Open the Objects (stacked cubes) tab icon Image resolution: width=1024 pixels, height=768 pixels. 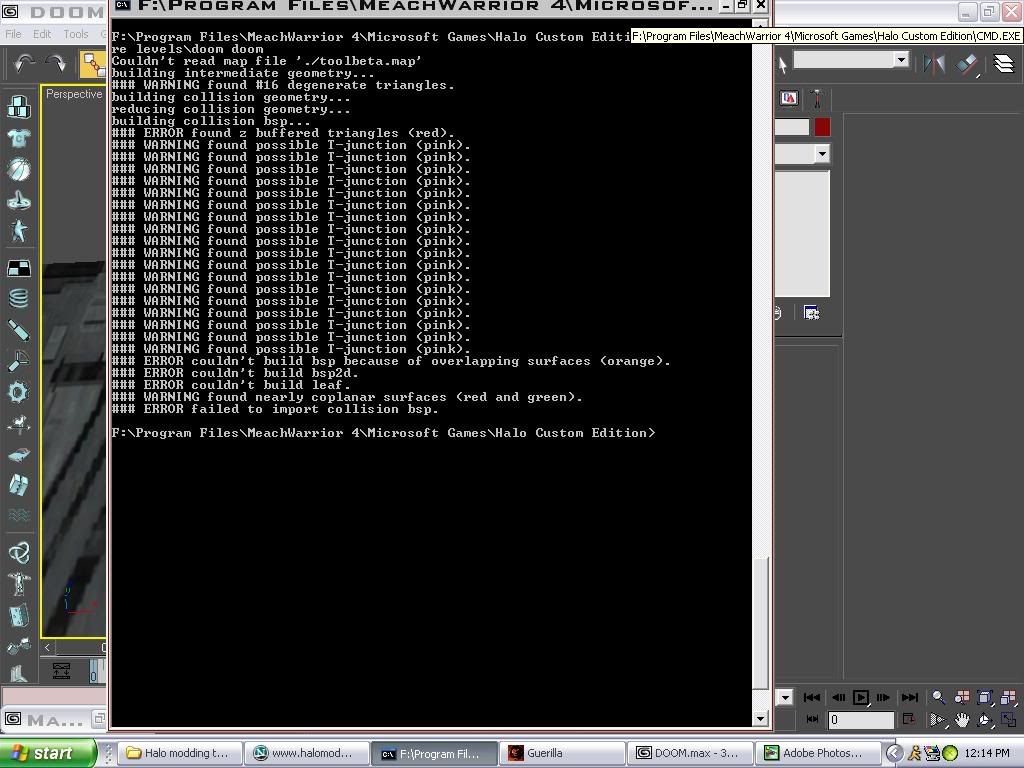coord(18,106)
